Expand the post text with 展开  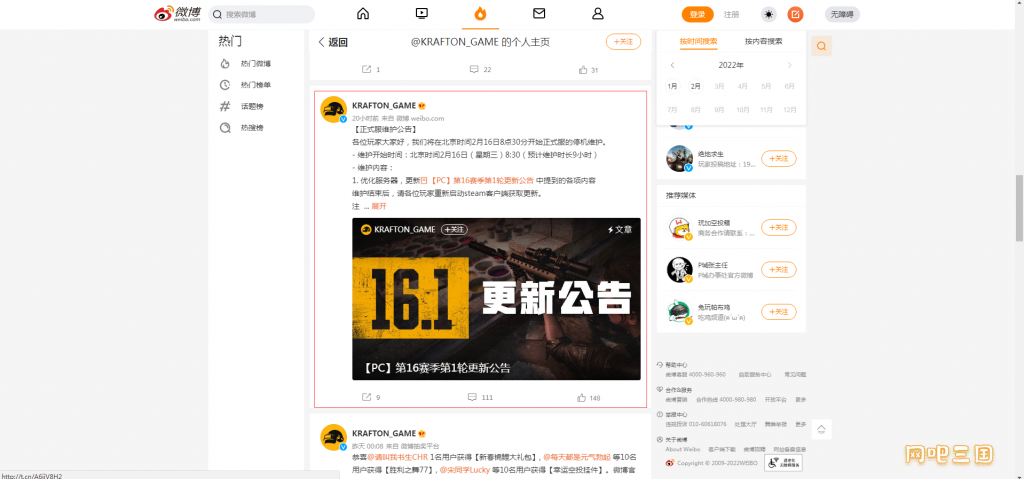point(379,206)
